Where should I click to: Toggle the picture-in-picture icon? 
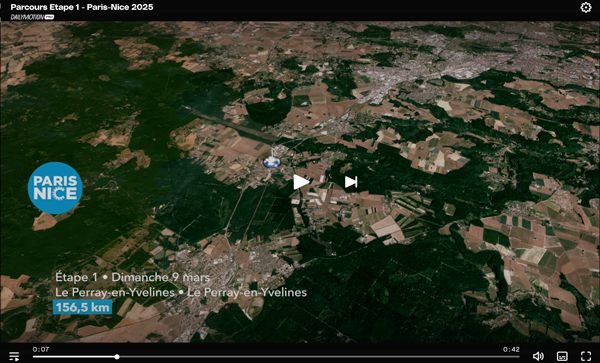coord(562,356)
